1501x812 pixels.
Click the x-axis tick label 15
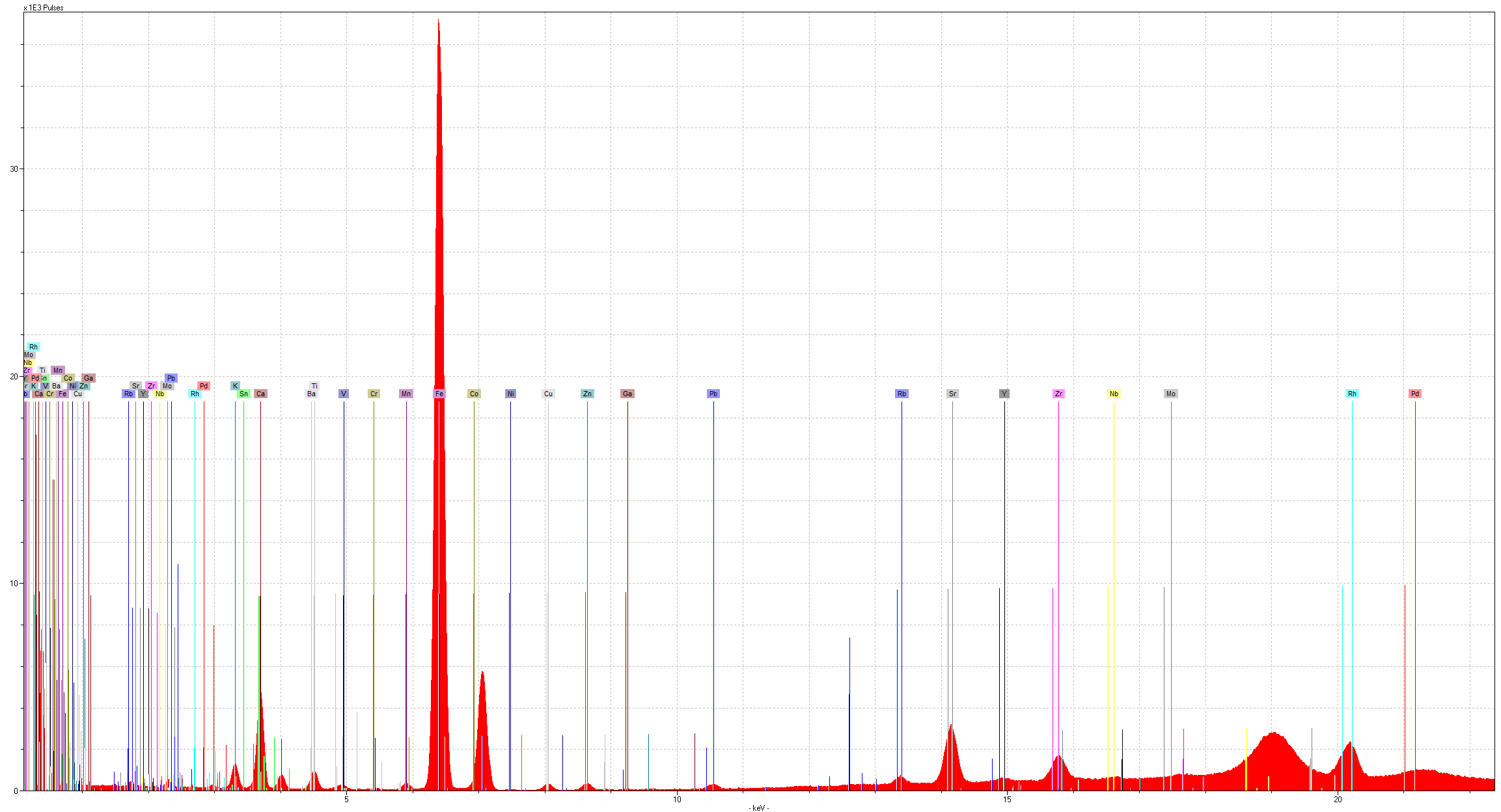point(1007,799)
